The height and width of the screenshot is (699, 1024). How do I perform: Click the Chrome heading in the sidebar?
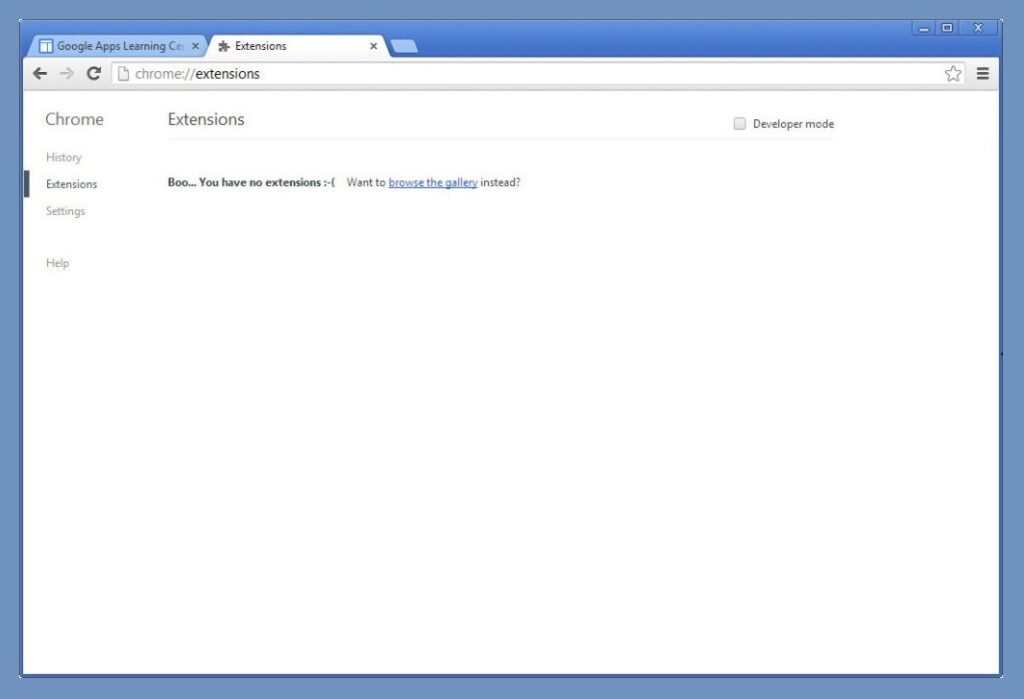click(x=74, y=119)
